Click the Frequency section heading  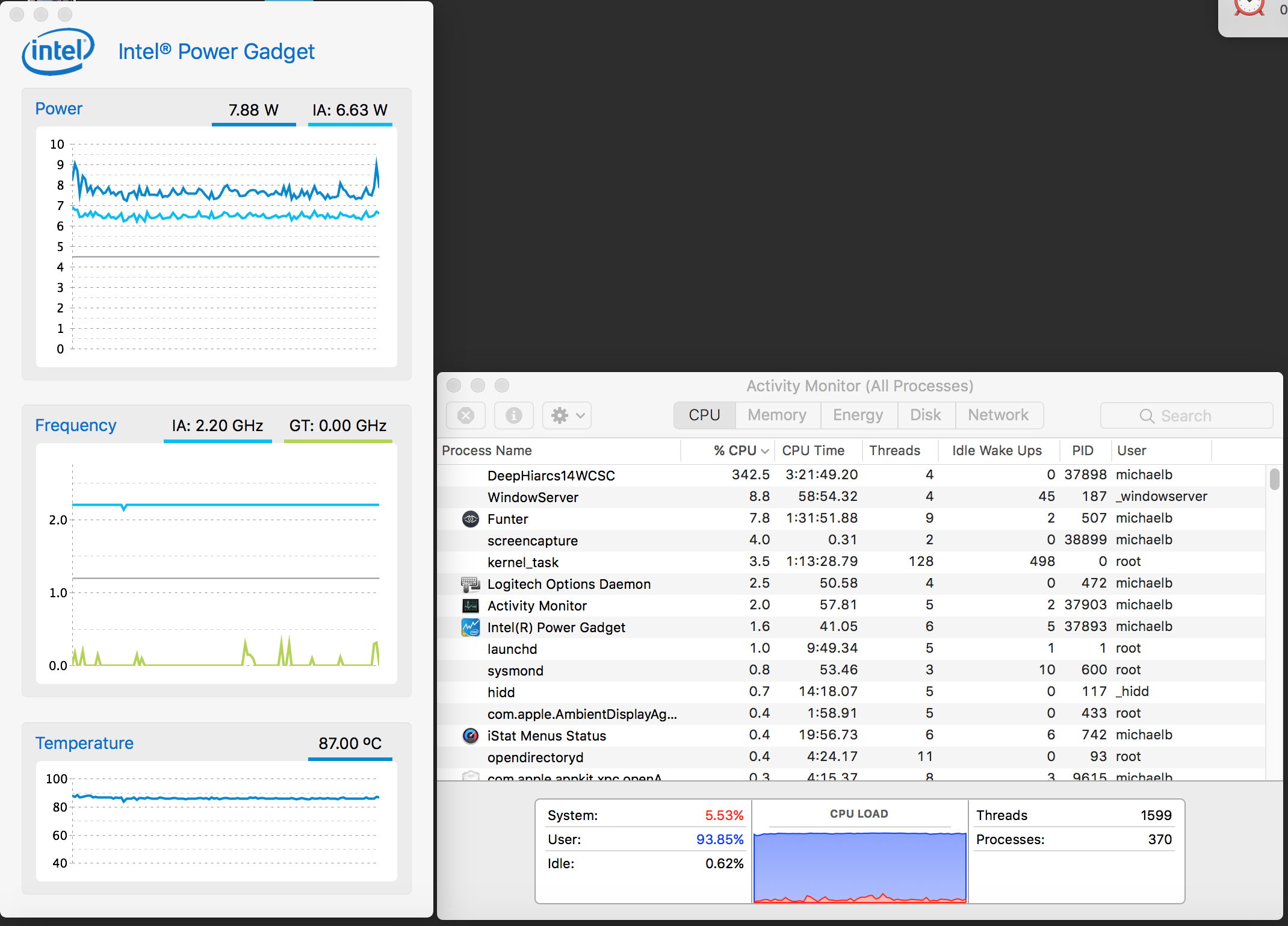(x=76, y=425)
